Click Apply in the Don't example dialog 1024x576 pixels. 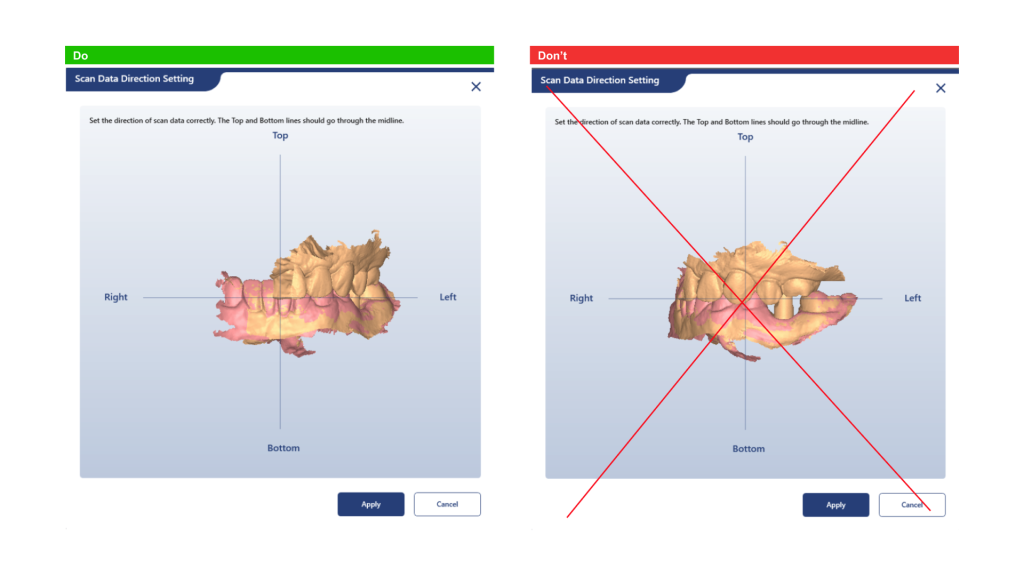pyautogui.click(x=836, y=505)
